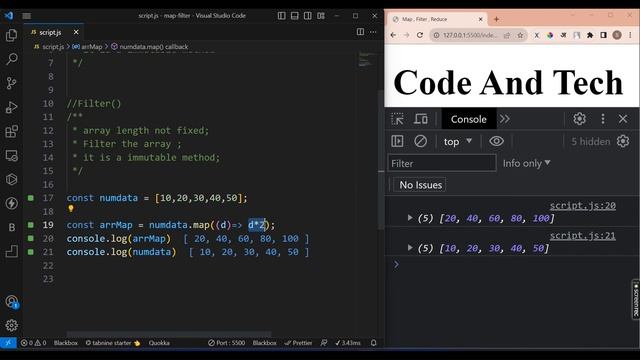
Task: Open browser Extensions puzzle icon
Action: (x=590, y=35)
